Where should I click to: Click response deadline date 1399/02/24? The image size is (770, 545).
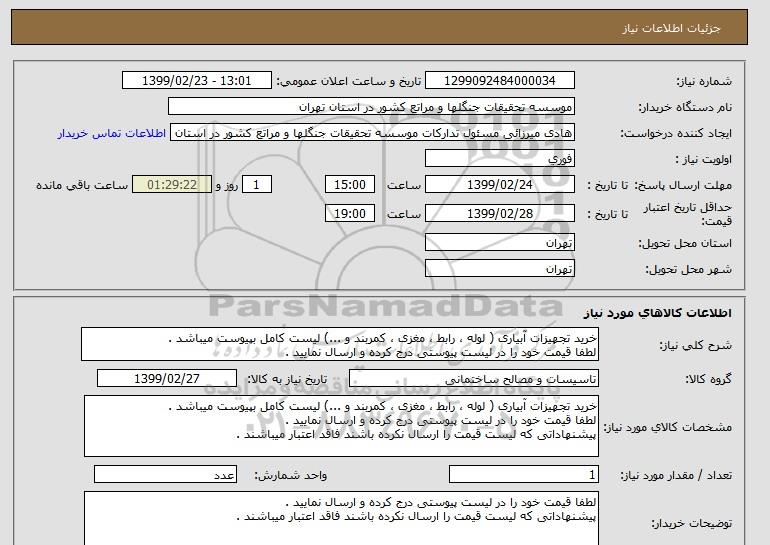click(499, 185)
